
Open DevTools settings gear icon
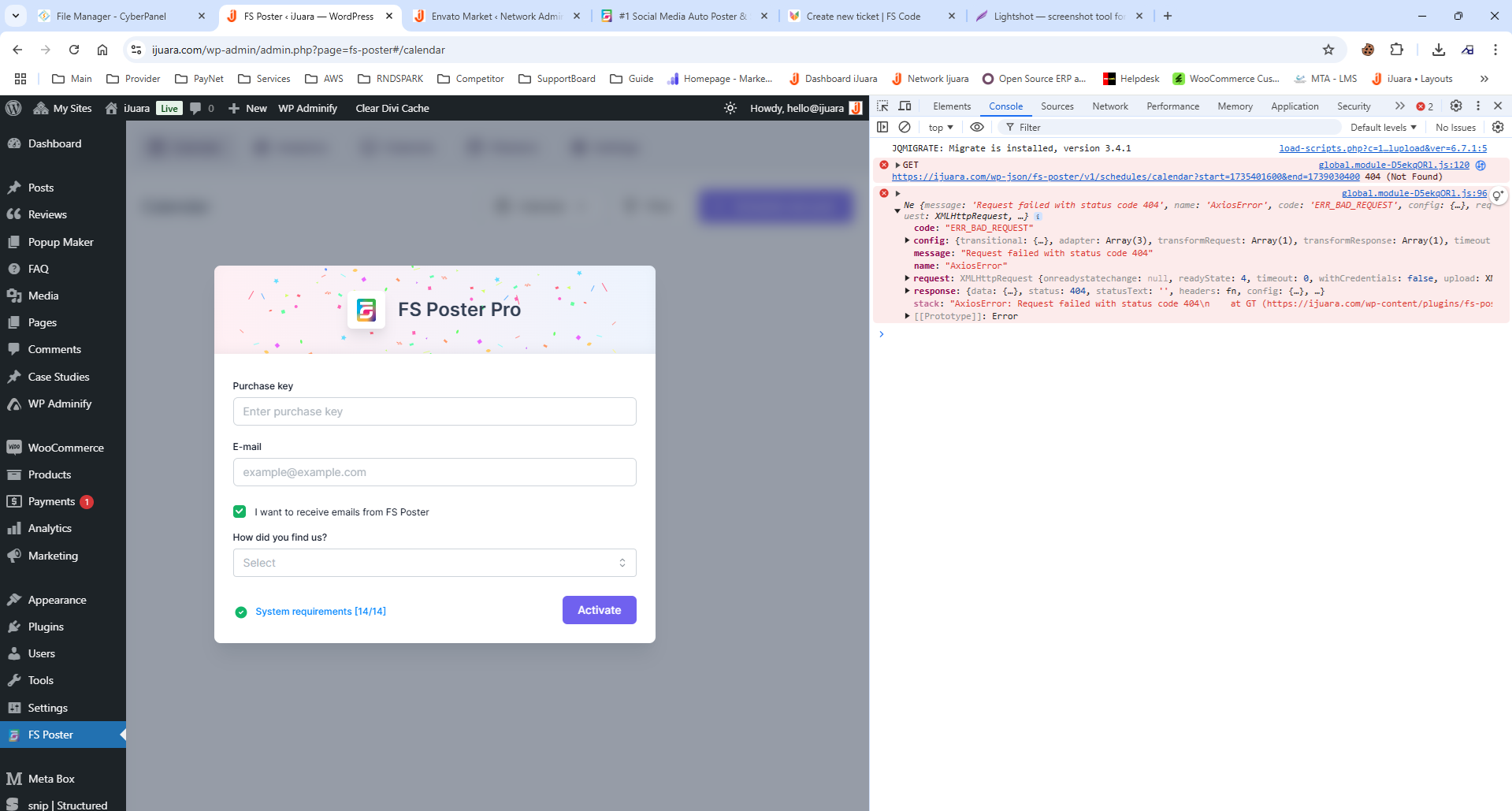[x=1456, y=106]
